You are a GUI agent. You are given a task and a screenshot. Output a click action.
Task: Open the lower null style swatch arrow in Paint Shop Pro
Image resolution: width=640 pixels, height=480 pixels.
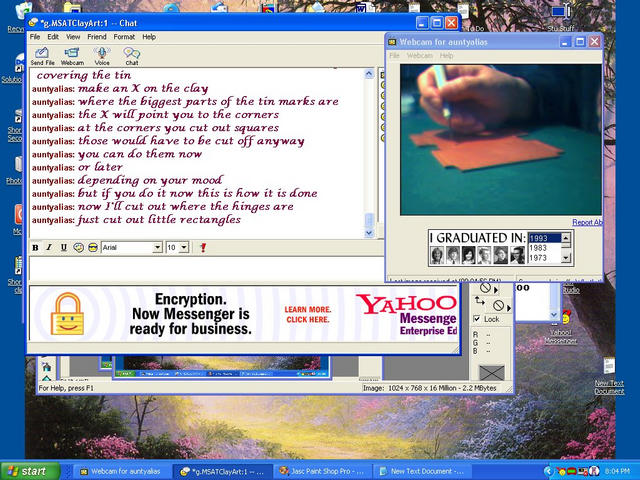(509, 308)
